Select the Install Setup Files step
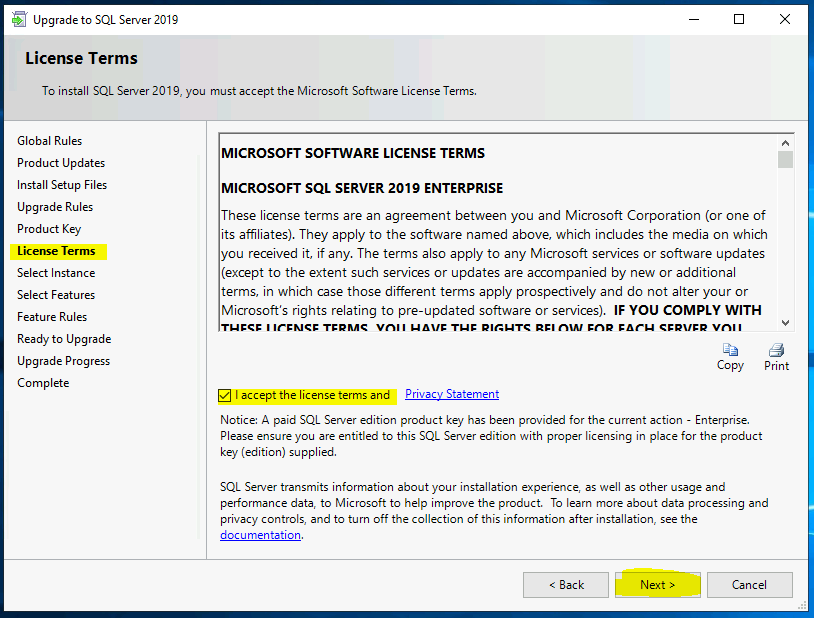 (x=62, y=185)
